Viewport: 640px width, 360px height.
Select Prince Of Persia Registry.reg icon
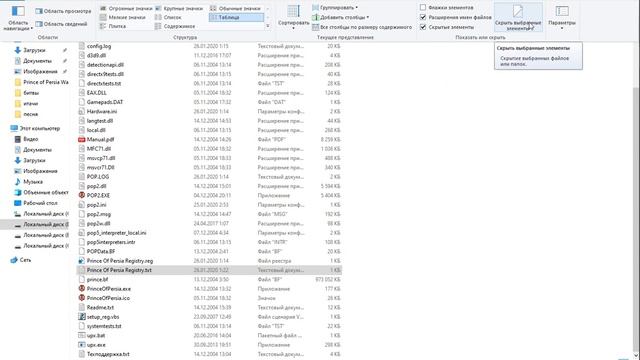point(82,261)
